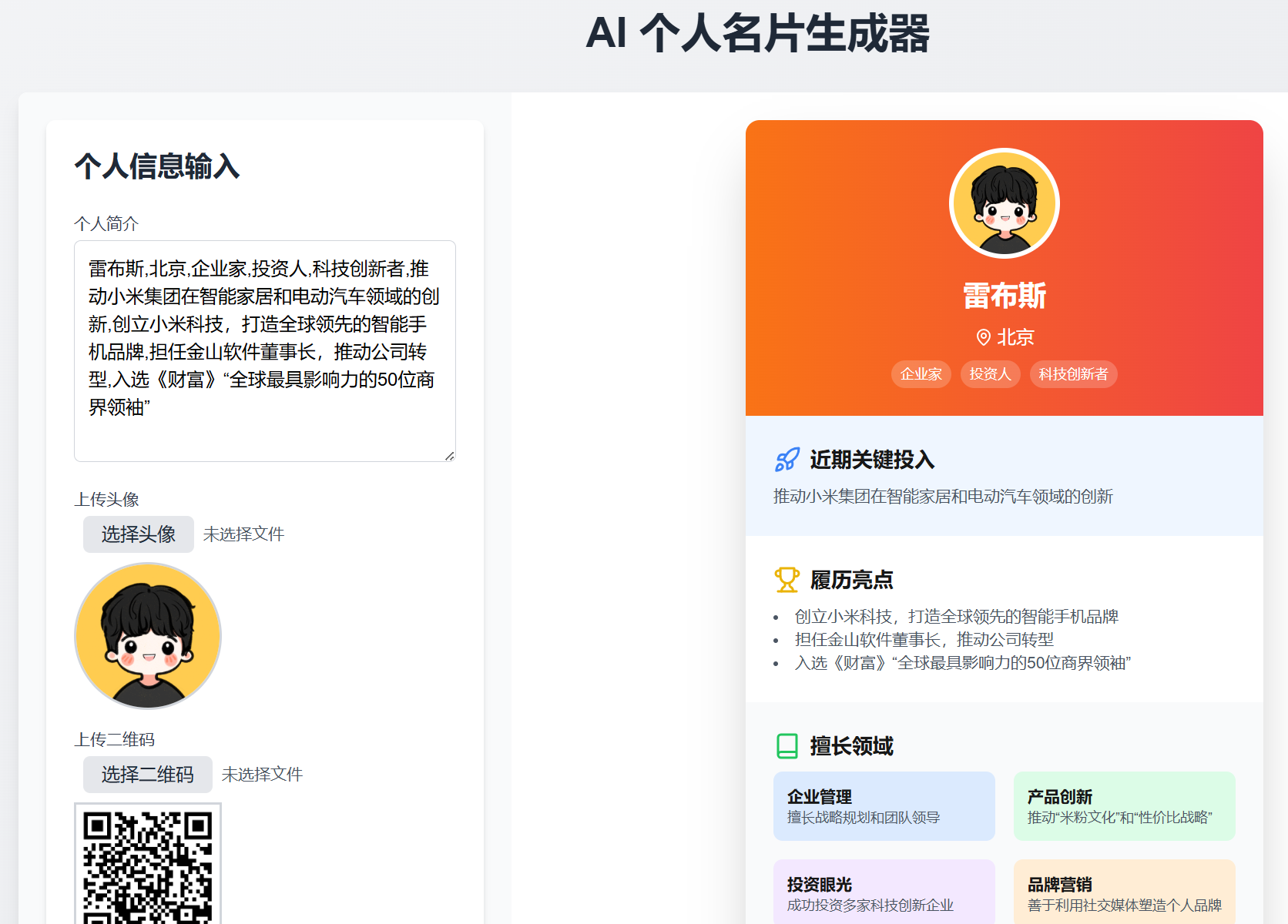Click the 履历亮点 heading
The width and height of the screenshot is (1288, 924).
pos(851,580)
